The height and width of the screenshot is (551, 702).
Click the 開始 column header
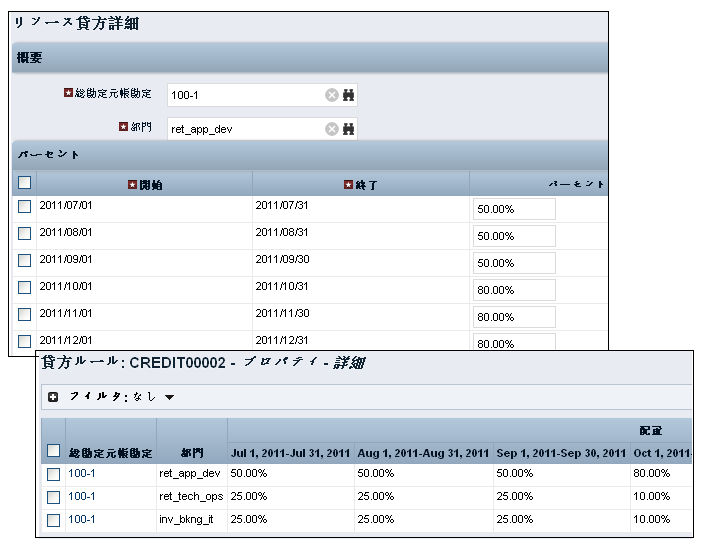pyautogui.click(x=145, y=184)
